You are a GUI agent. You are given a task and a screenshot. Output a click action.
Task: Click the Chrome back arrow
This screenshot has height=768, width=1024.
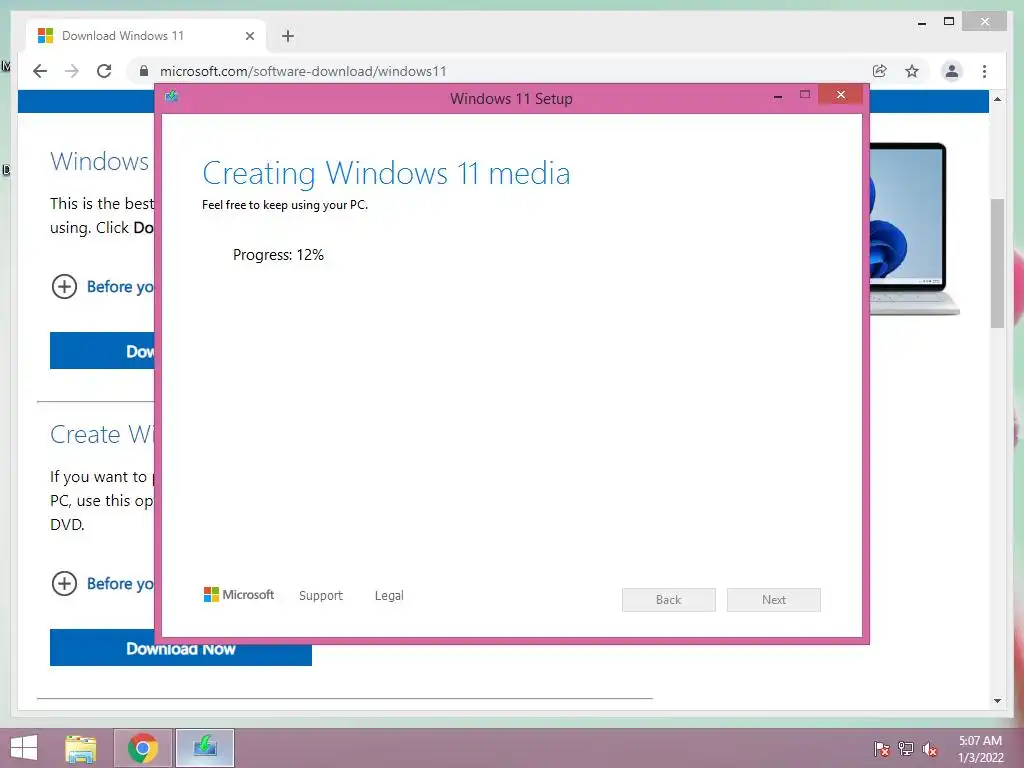coord(40,71)
